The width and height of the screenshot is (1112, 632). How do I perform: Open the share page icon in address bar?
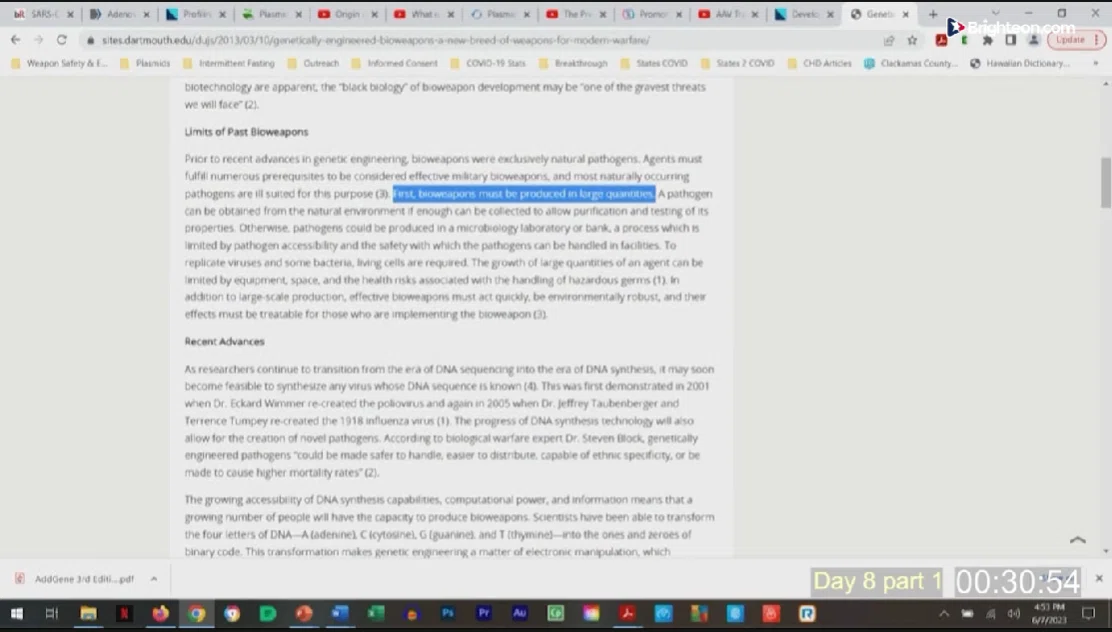[x=889, y=40]
